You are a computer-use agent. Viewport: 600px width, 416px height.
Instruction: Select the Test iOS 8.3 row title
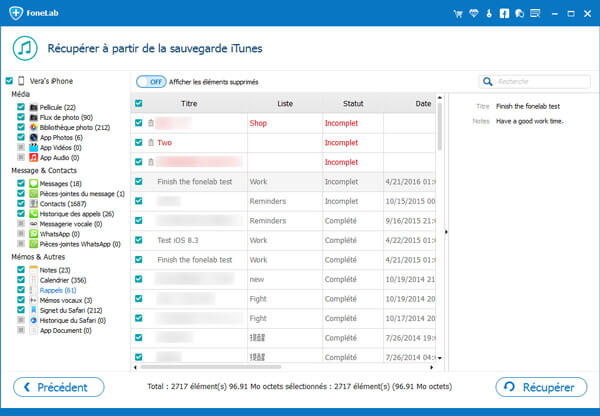[x=178, y=240]
